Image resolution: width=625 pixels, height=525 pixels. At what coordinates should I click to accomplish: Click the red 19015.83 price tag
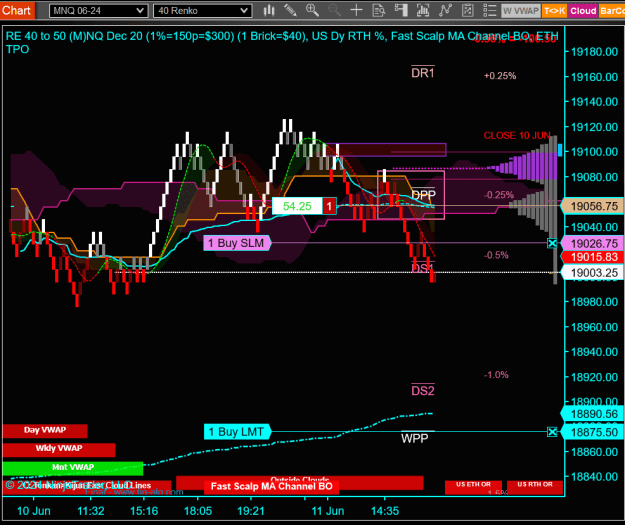tap(593, 257)
